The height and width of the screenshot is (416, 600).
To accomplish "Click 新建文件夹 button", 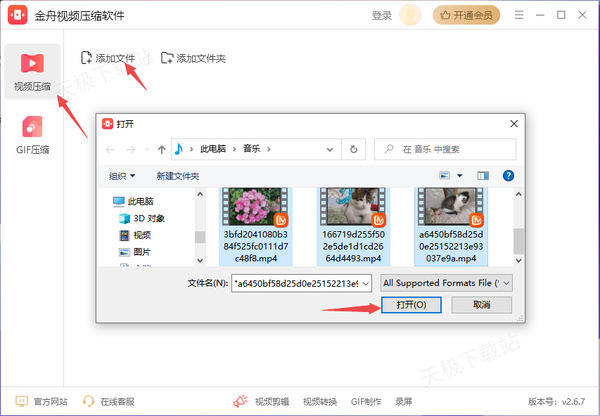I will [178, 176].
